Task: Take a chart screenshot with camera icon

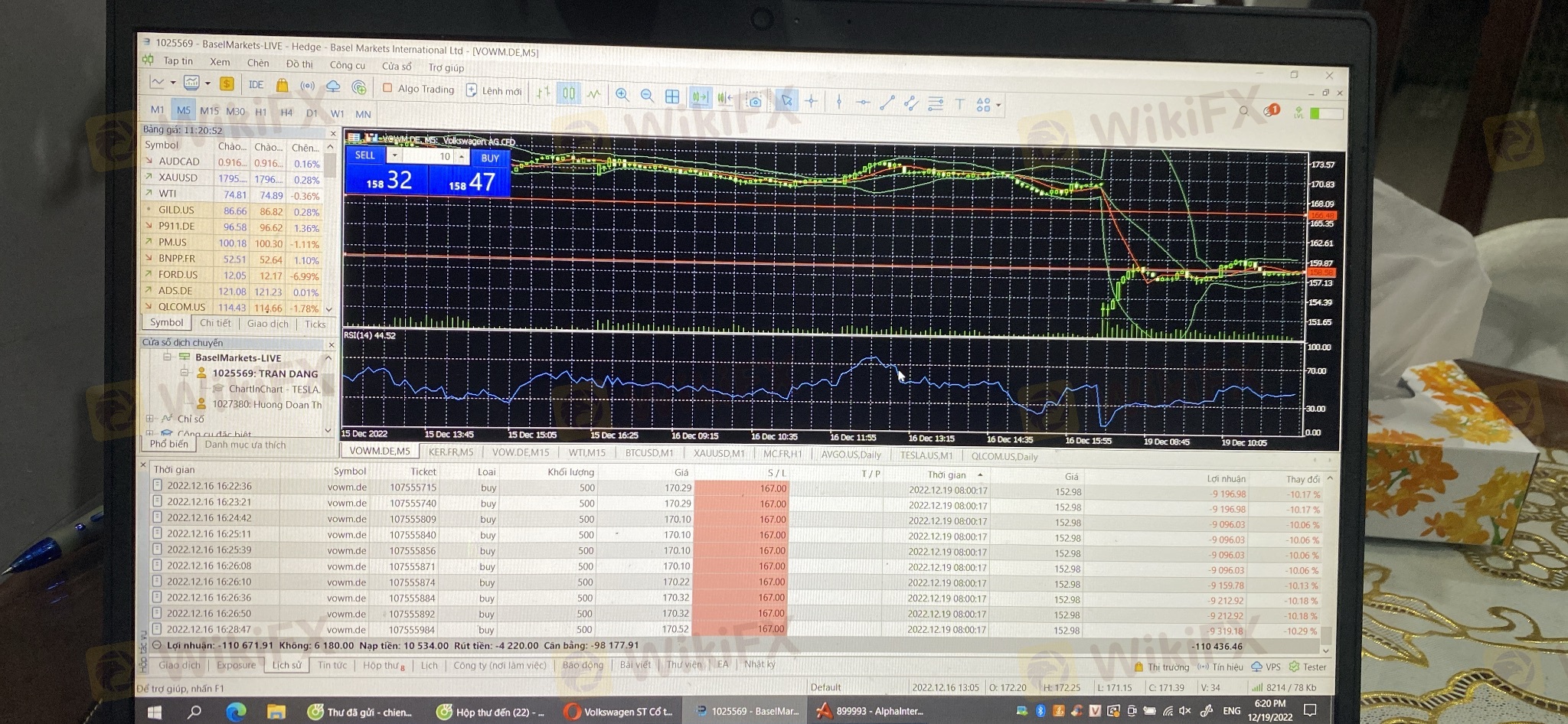Action: click(x=754, y=100)
